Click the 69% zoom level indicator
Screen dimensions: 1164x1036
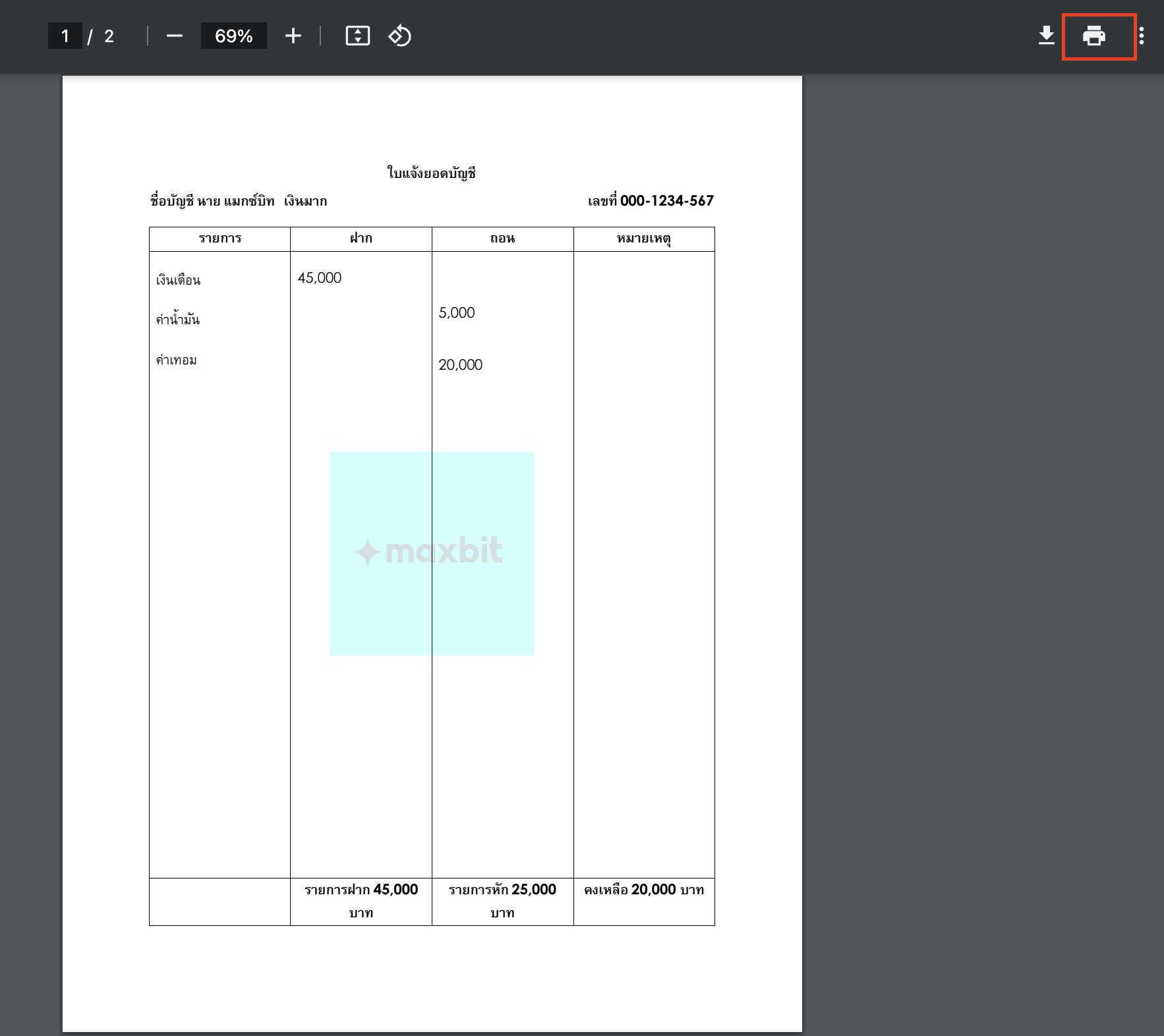point(233,36)
